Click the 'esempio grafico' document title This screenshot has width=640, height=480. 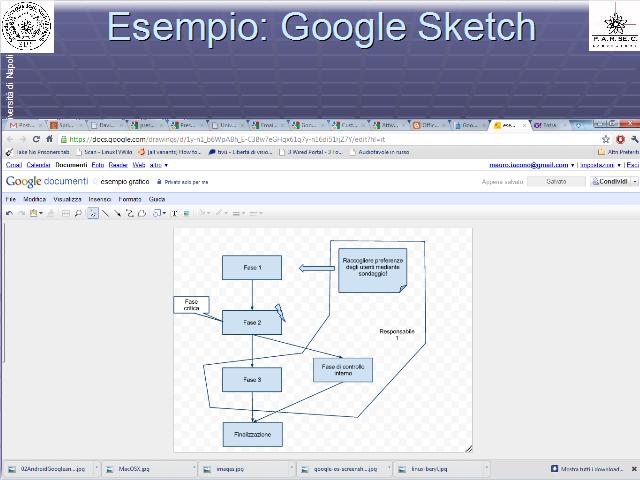click(125, 182)
